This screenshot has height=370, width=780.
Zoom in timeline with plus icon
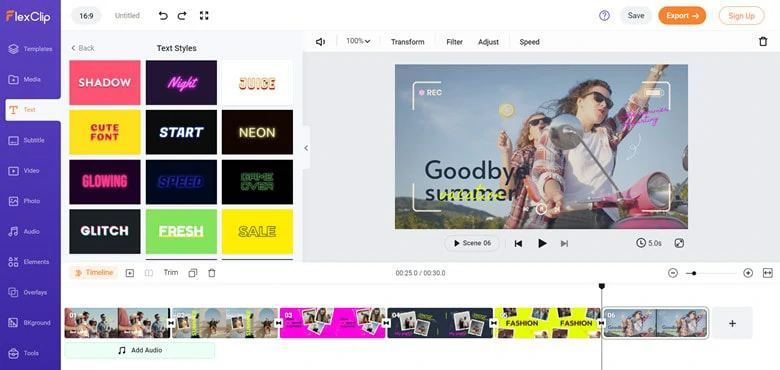pos(748,273)
